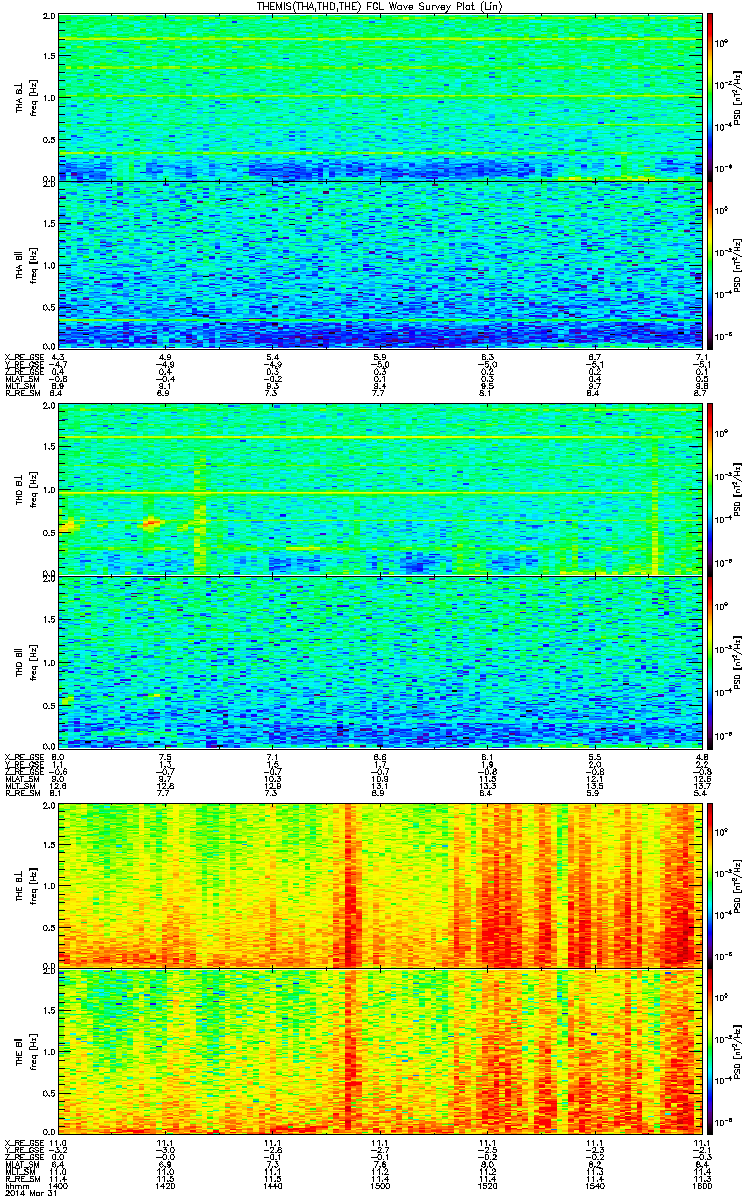Screen dimensions: 750x1200
Task: Click the 1600 time tick label
Action: (700, 1186)
